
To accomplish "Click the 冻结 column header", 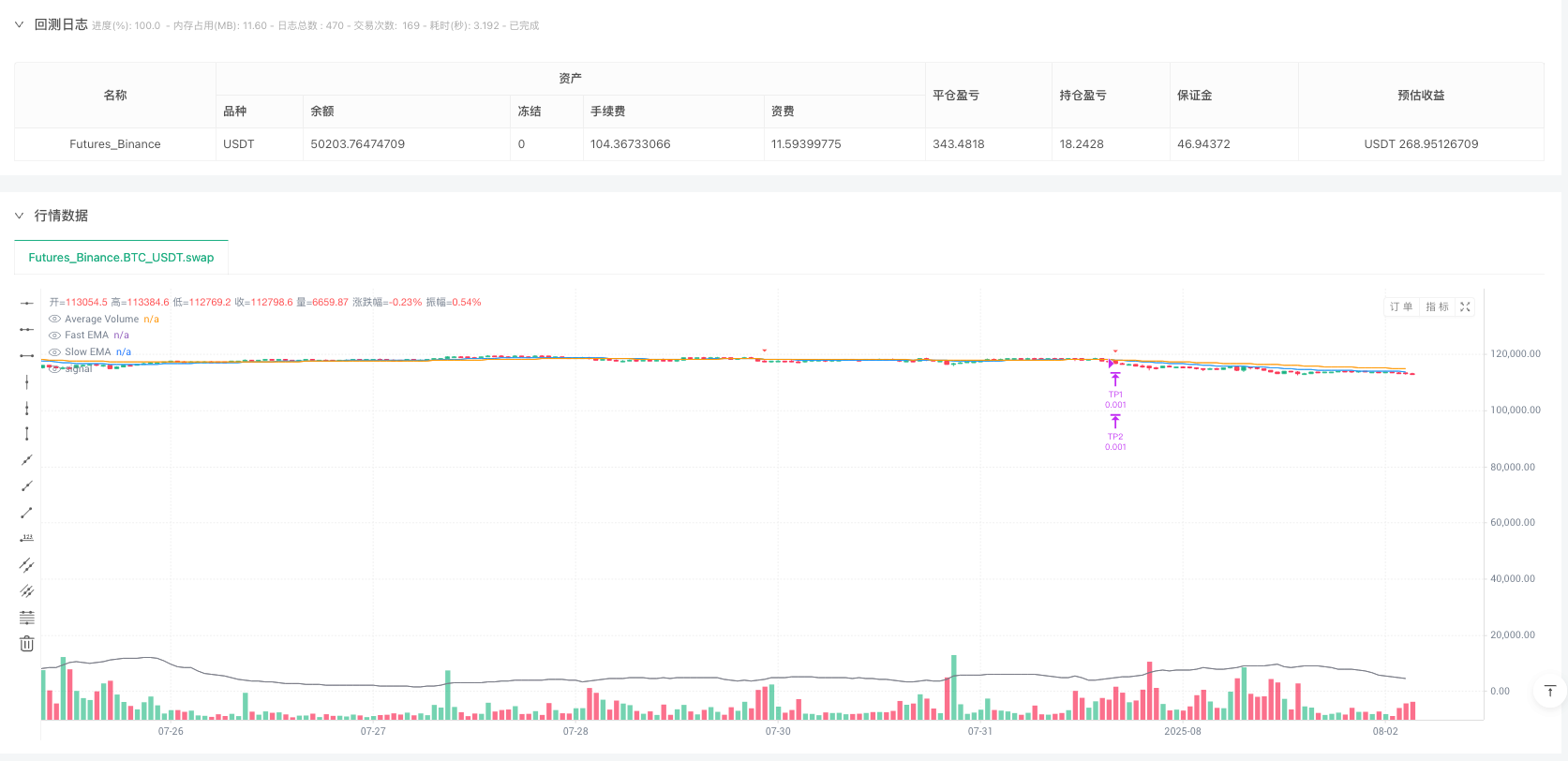I will click(546, 112).
